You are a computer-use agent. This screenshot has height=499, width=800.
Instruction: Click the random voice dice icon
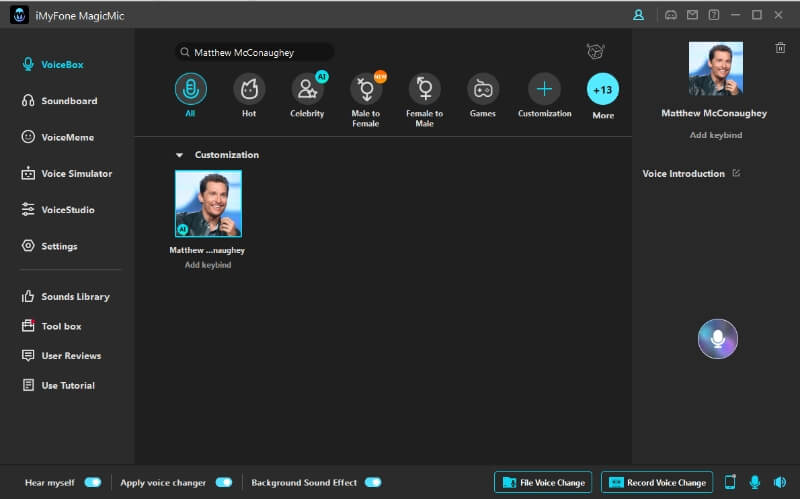(x=595, y=51)
